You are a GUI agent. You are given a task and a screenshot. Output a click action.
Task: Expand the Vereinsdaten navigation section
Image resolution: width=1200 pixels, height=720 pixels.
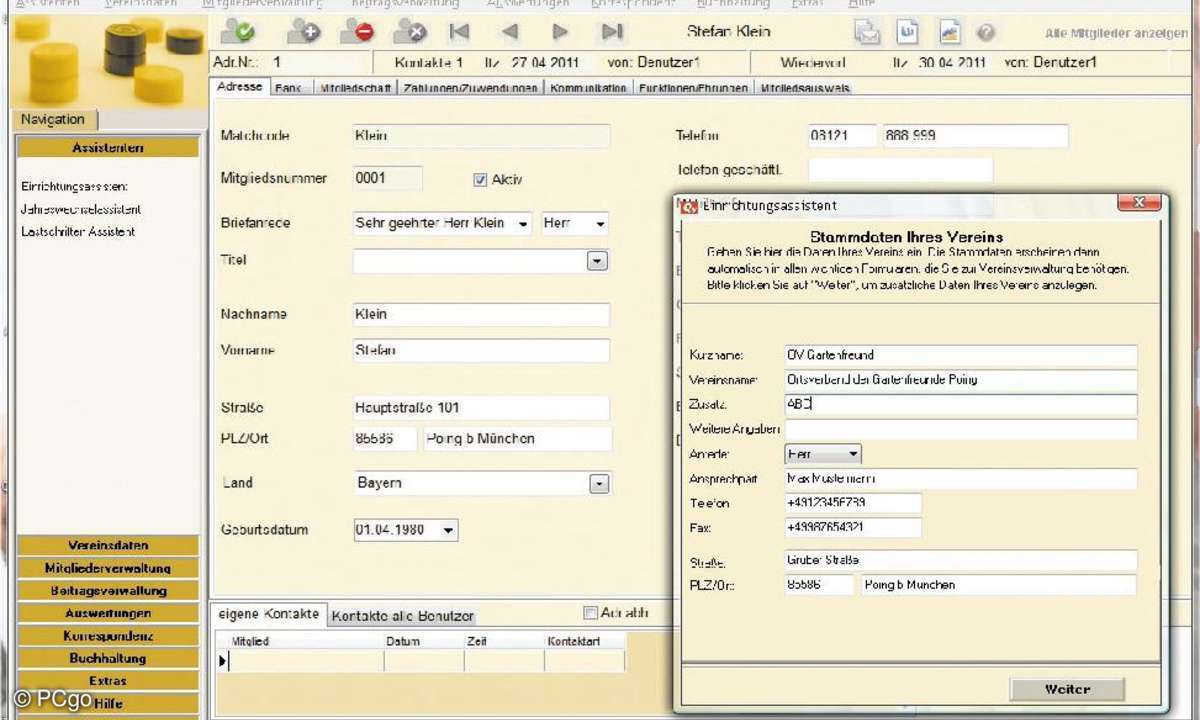point(108,545)
